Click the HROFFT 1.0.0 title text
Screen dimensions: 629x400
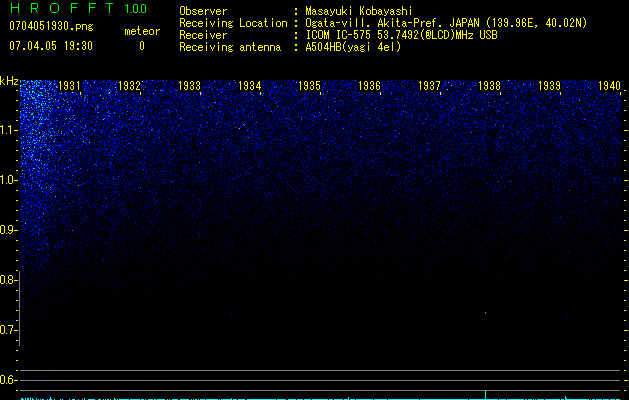78,8
